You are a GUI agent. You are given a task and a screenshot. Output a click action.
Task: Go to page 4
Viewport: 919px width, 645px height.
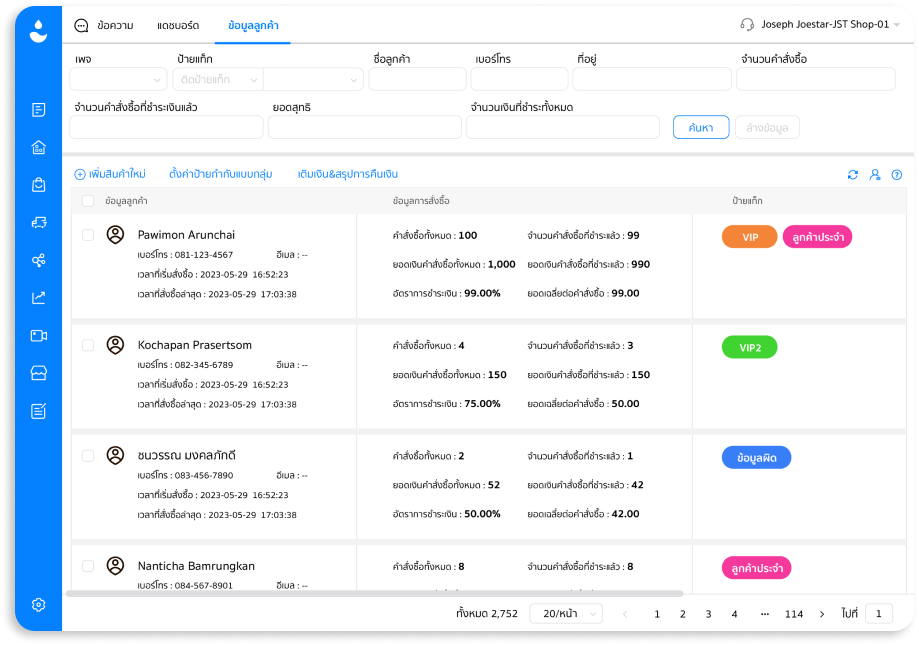pyautogui.click(x=734, y=614)
